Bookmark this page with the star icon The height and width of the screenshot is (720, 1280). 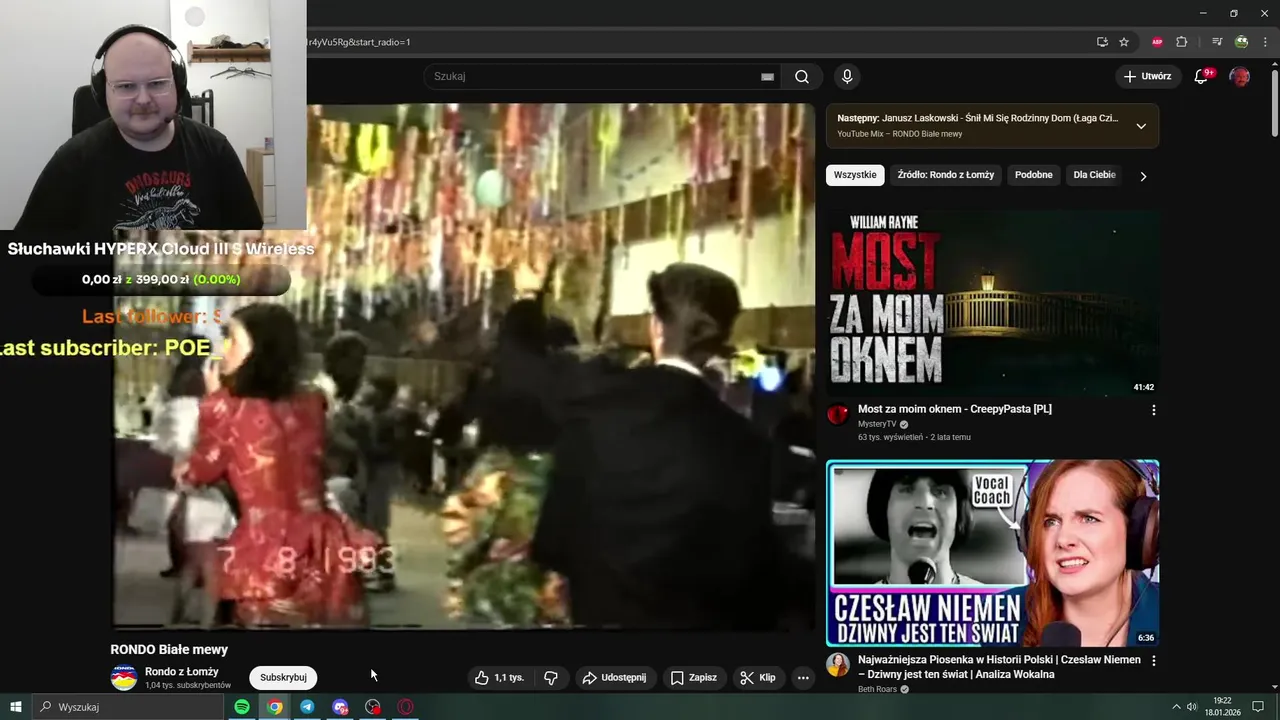coord(1124,42)
